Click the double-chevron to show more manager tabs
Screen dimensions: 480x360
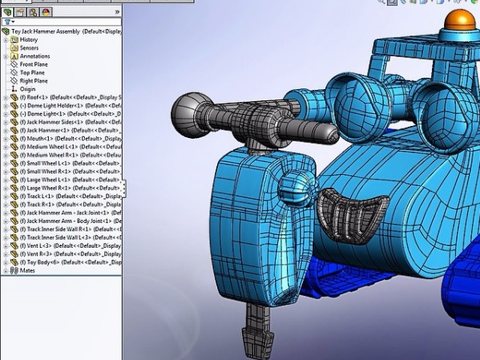117,12
